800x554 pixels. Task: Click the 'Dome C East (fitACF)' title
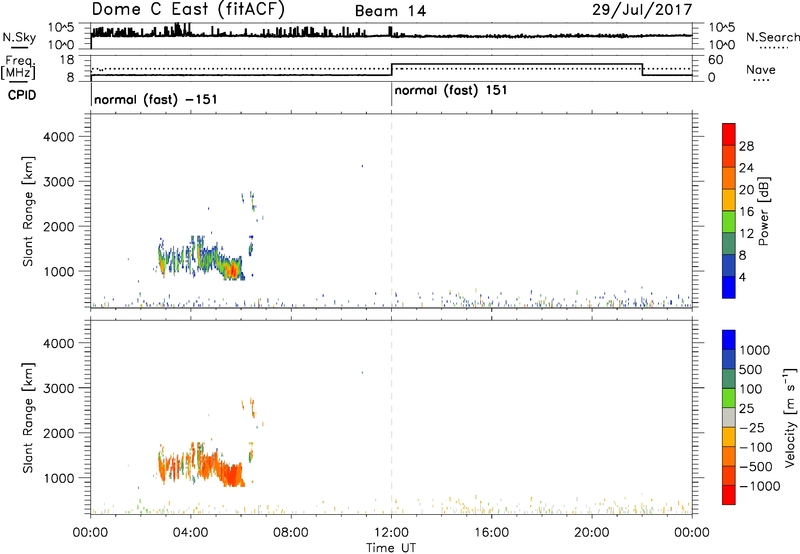[188, 9]
